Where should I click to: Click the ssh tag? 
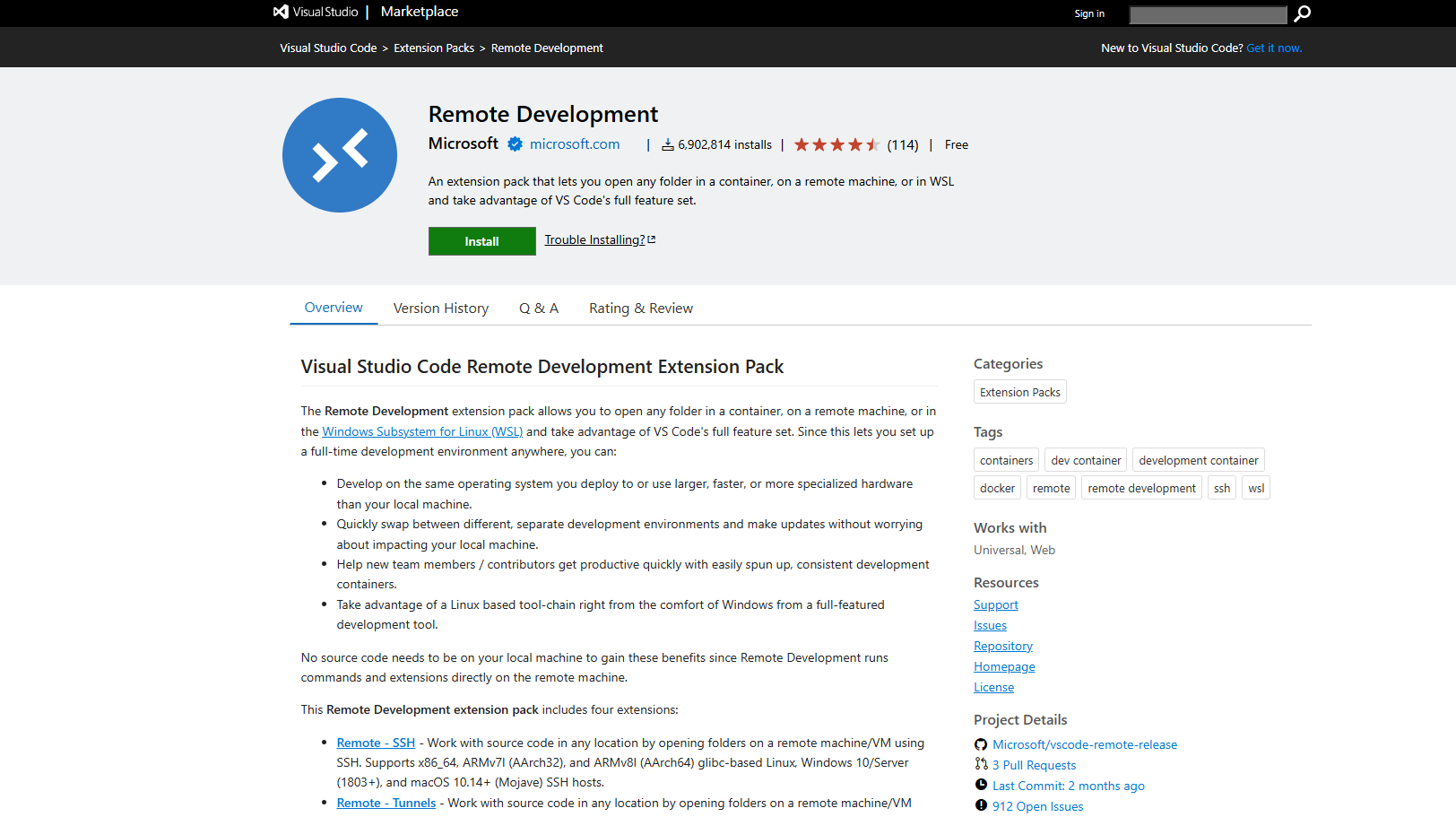point(1222,488)
